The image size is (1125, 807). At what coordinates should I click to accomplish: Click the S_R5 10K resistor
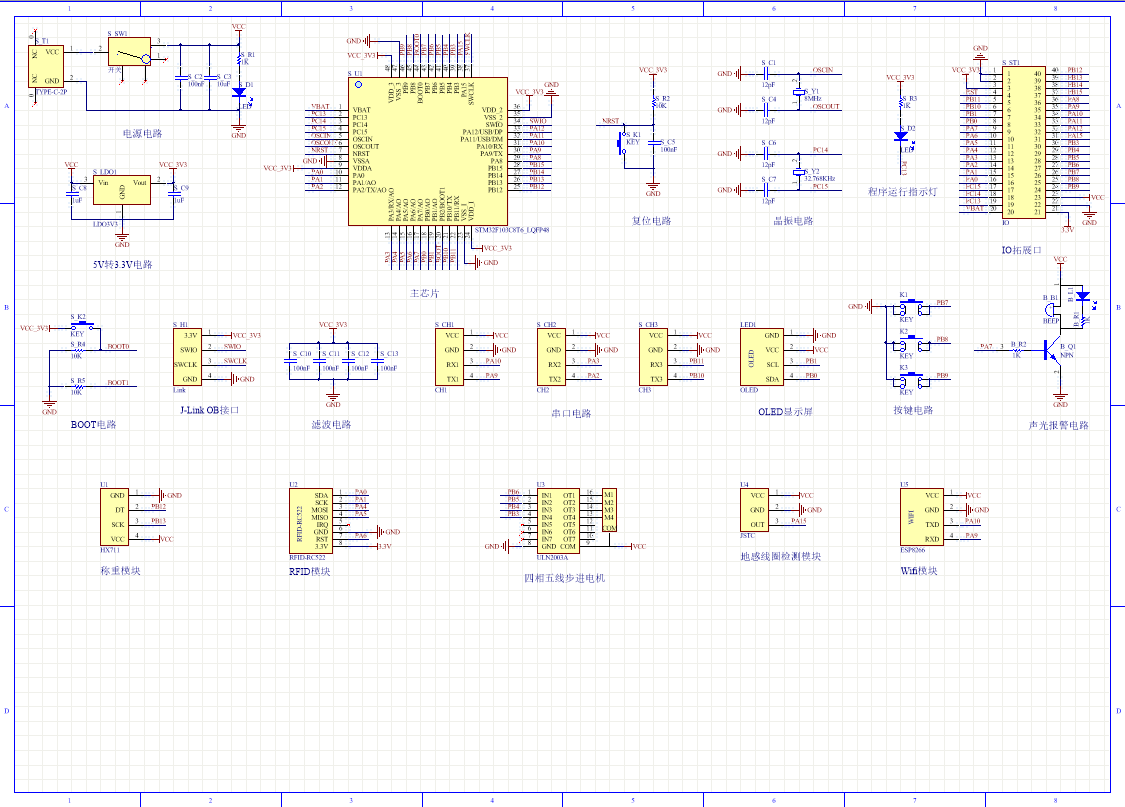(x=77, y=387)
